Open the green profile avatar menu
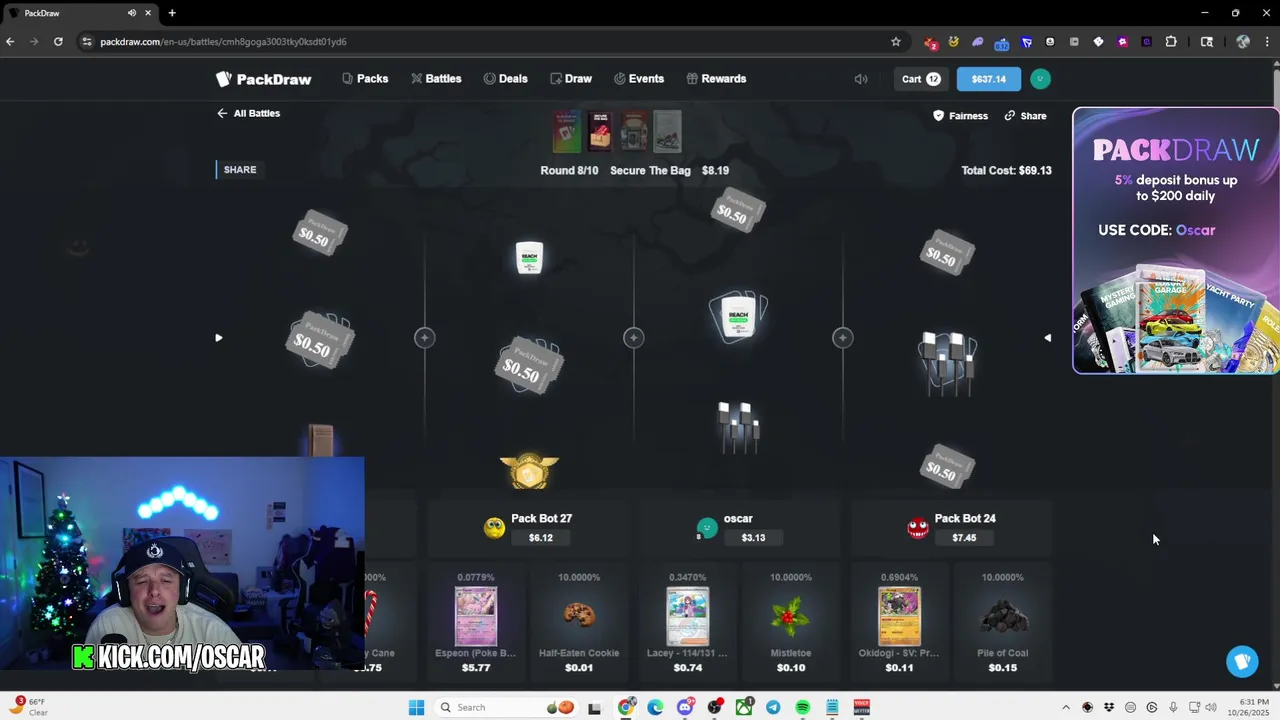This screenshot has width=1280, height=720. (1040, 79)
